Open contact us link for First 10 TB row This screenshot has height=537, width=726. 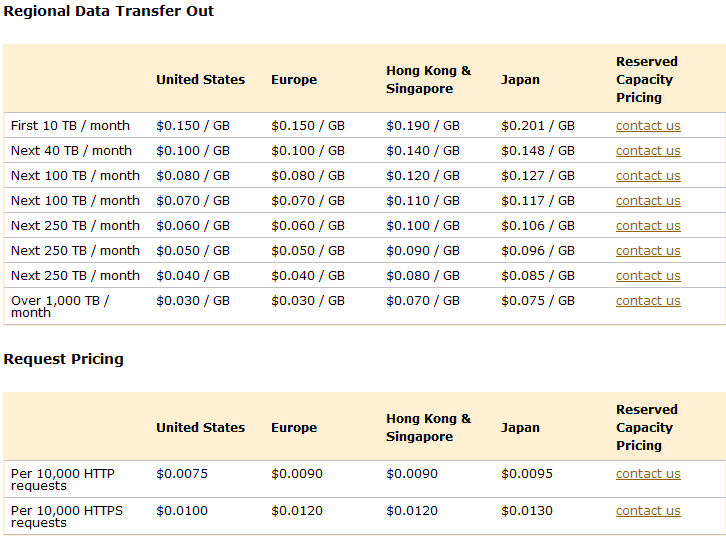[648, 125]
